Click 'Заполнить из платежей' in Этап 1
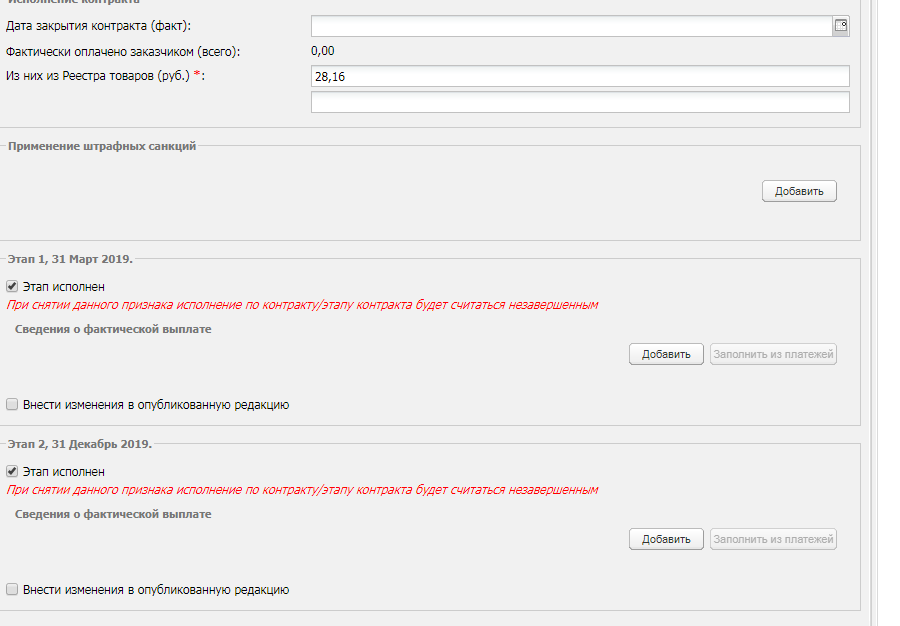Image resolution: width=900 pixels, height=626 pixels. click(x=773, y=354)
